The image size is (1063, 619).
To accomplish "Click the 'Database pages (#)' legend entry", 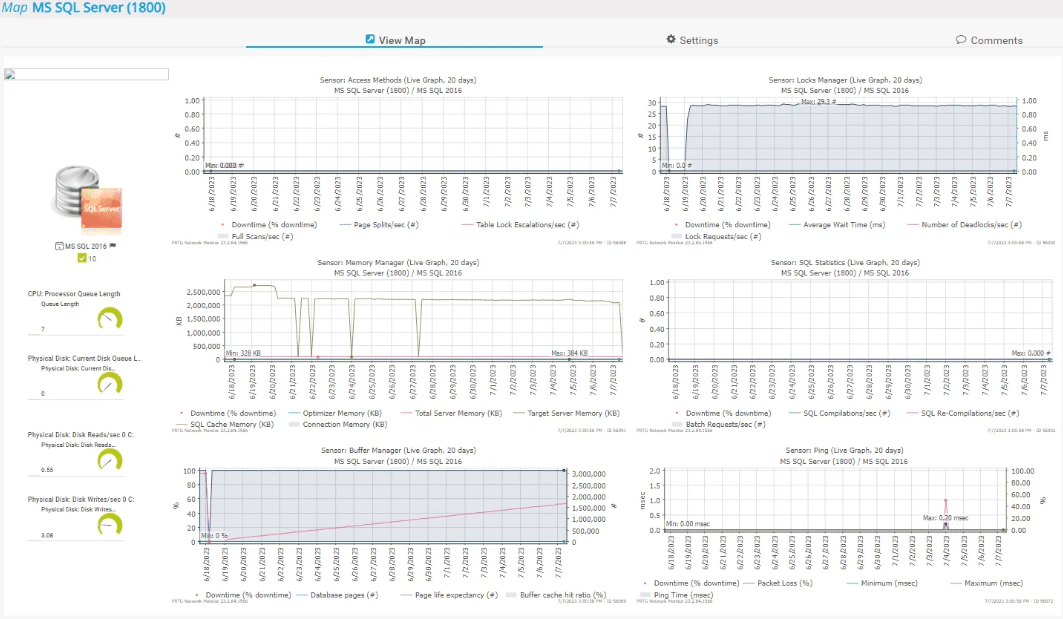I will 337,595.
